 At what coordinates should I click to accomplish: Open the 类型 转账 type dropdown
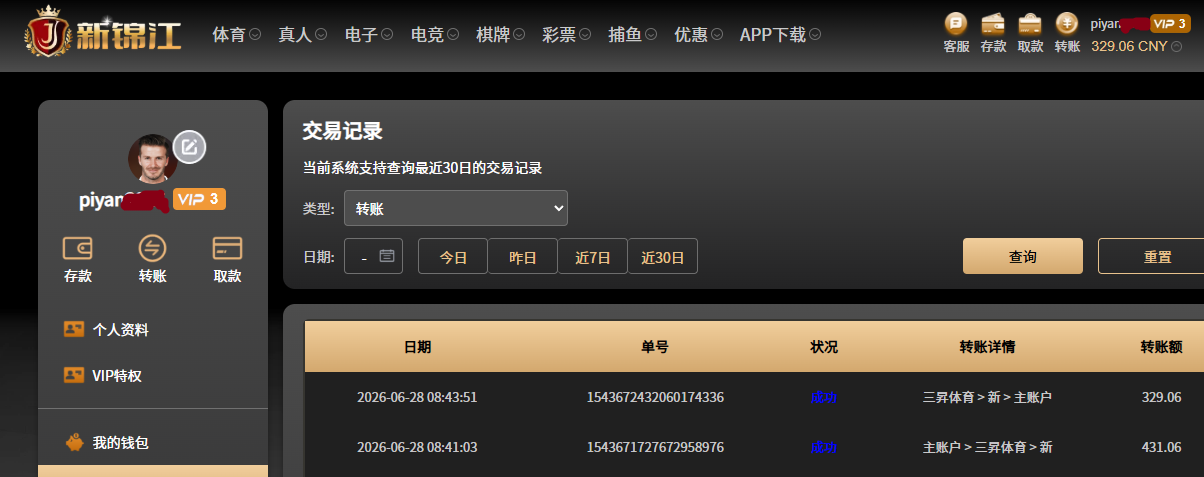(x=456, y=208)
